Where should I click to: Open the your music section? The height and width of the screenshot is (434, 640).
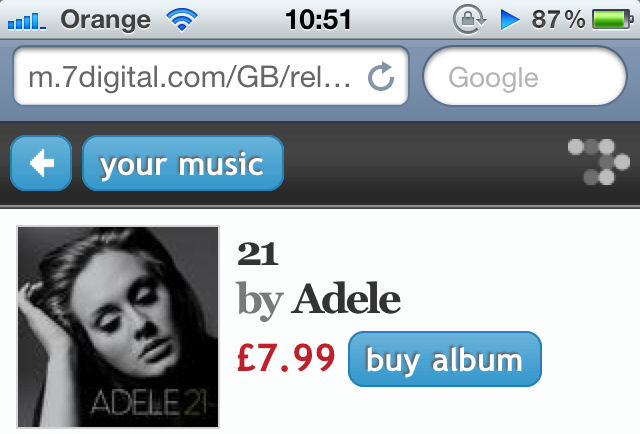183,163
